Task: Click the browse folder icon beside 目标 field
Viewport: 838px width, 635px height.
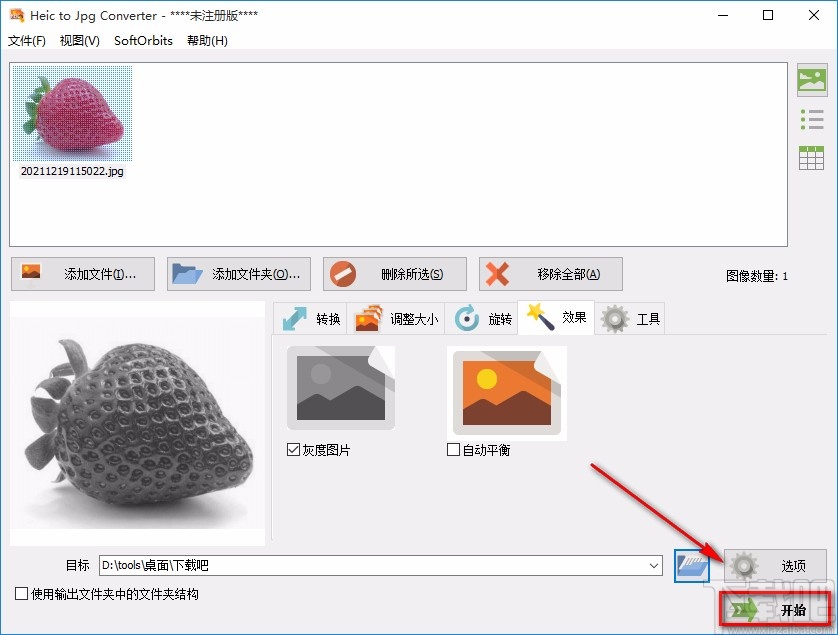Action: pyautogui.click(x=692, y=565)
